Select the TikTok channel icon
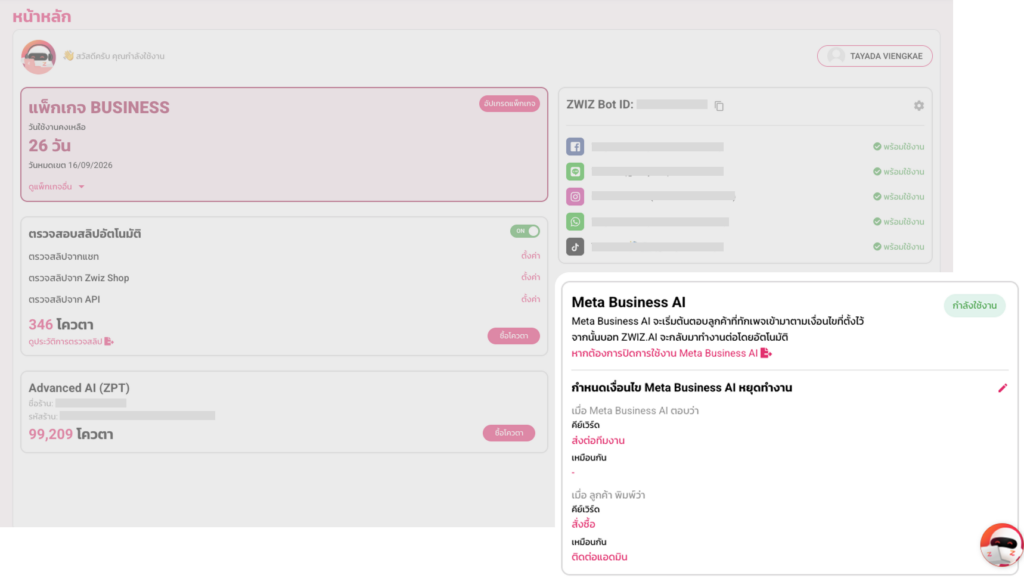This screenshot has width=1024, height=585. (x=575, y=247)
